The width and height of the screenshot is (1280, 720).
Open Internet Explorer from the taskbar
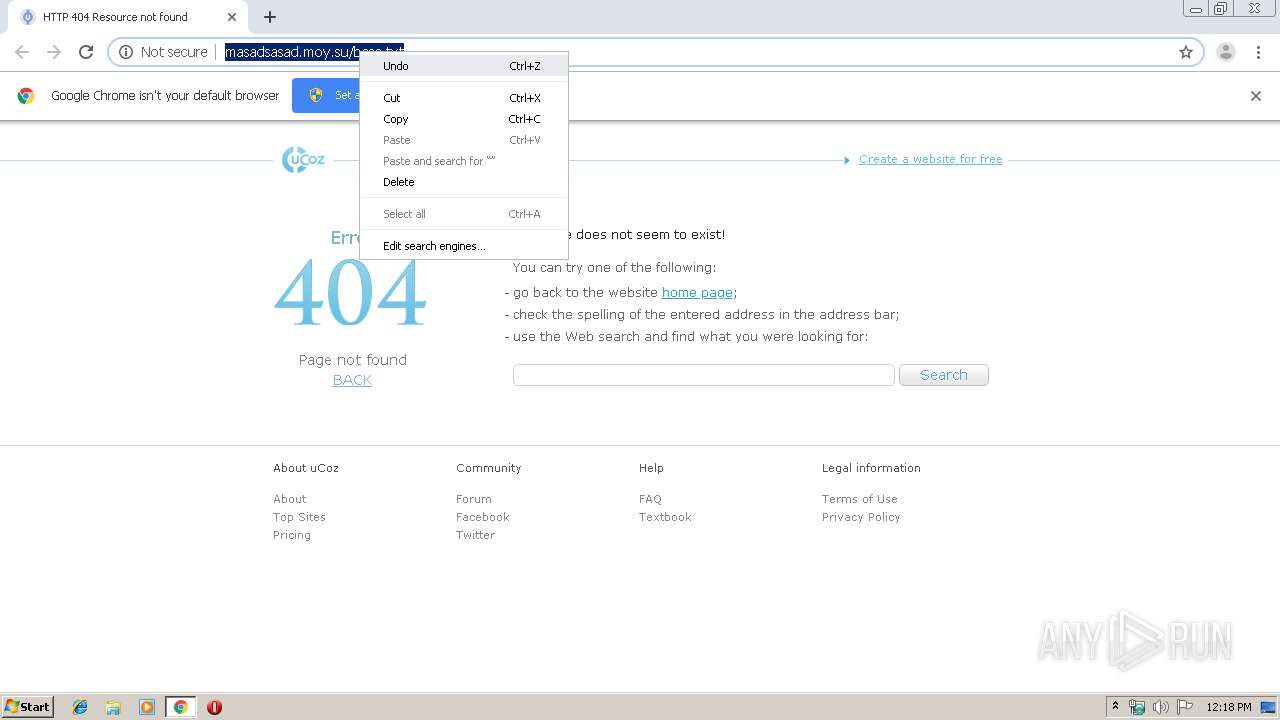pos(80,707)
